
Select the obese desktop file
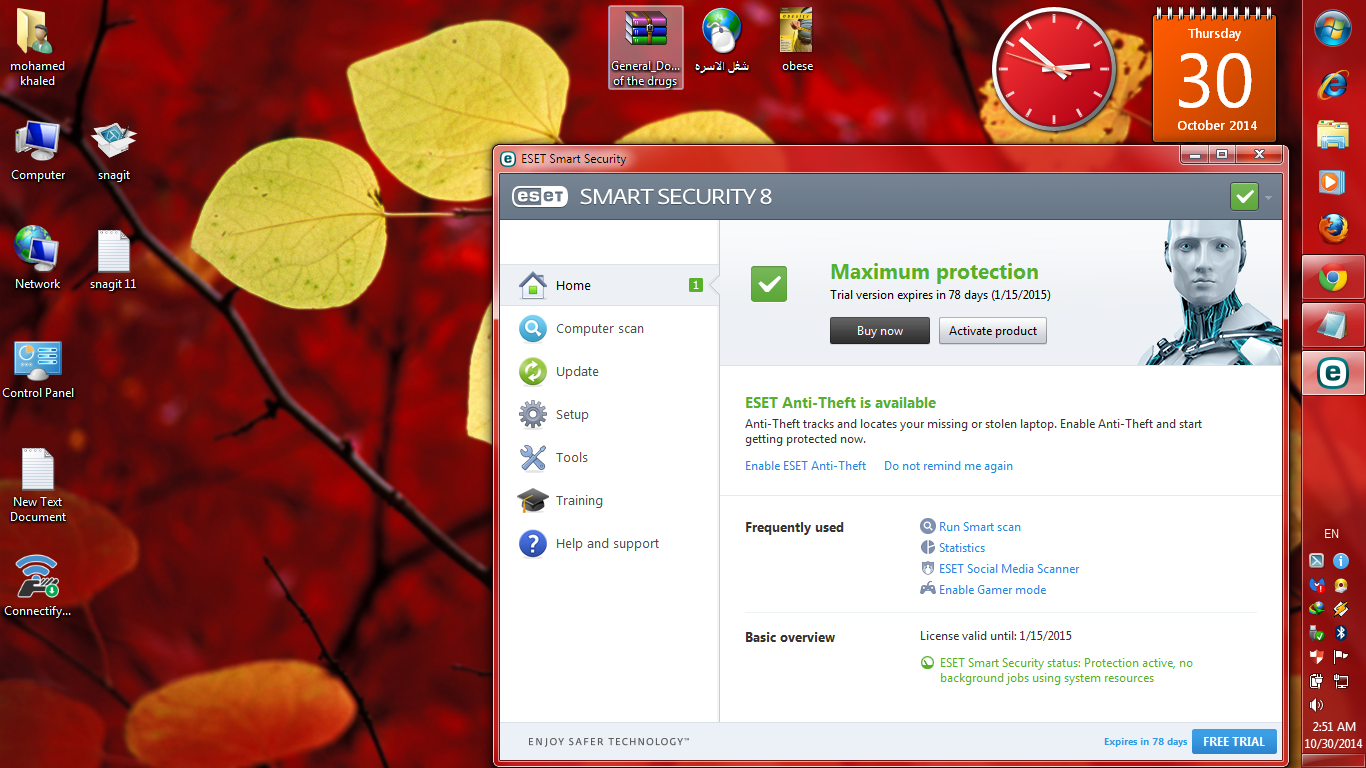(x=797, y=40)
